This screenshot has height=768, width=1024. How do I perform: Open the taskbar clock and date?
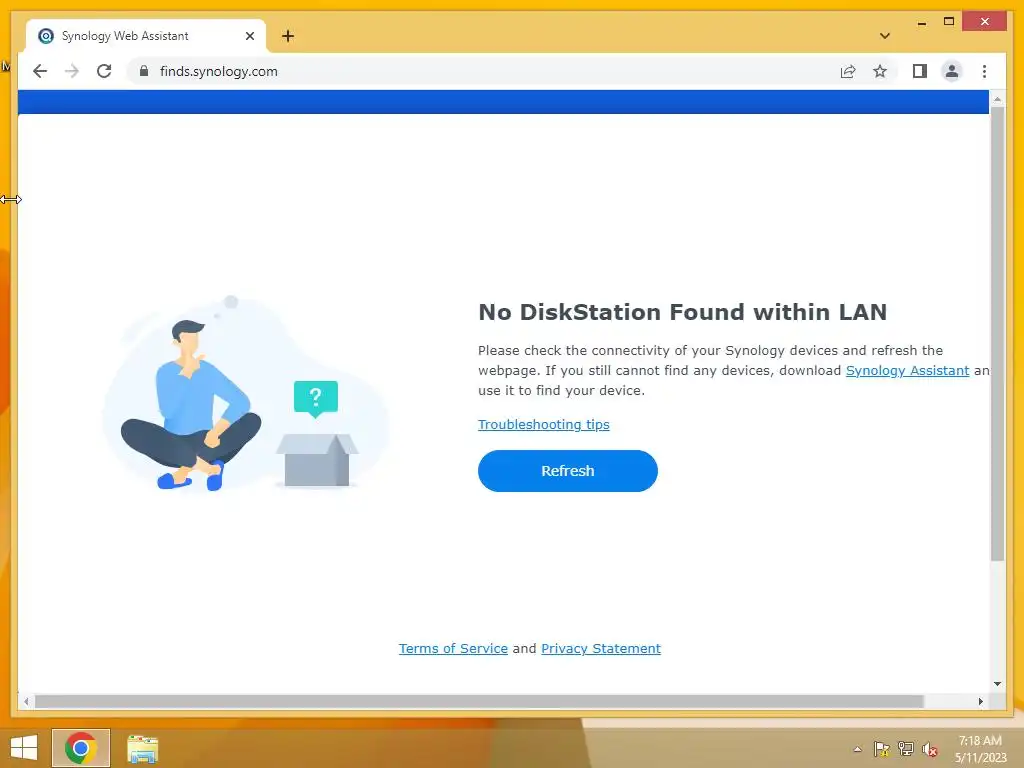point(980,749)
